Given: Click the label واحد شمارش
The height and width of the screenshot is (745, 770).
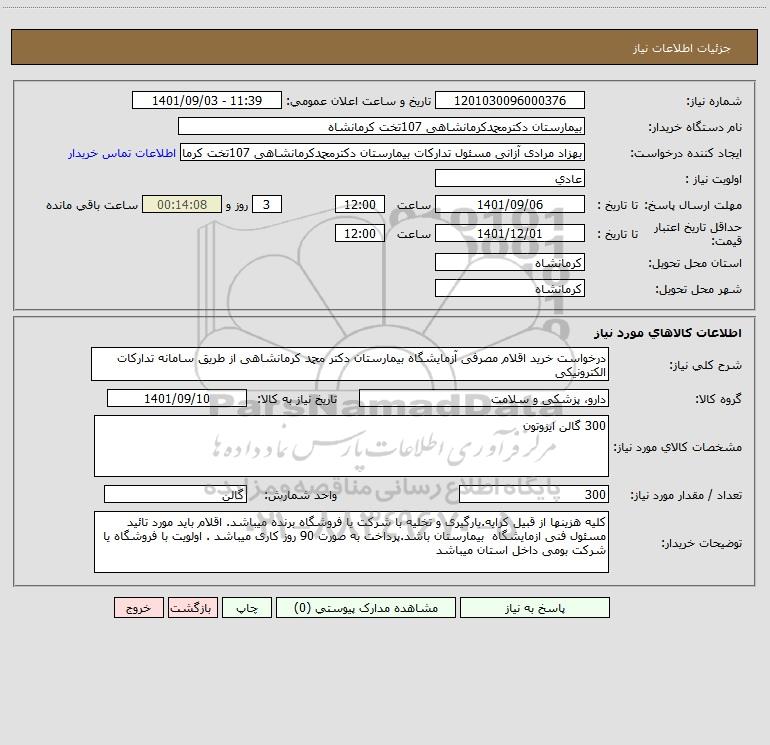Looking at the screenshot, I should pos(301,495).
